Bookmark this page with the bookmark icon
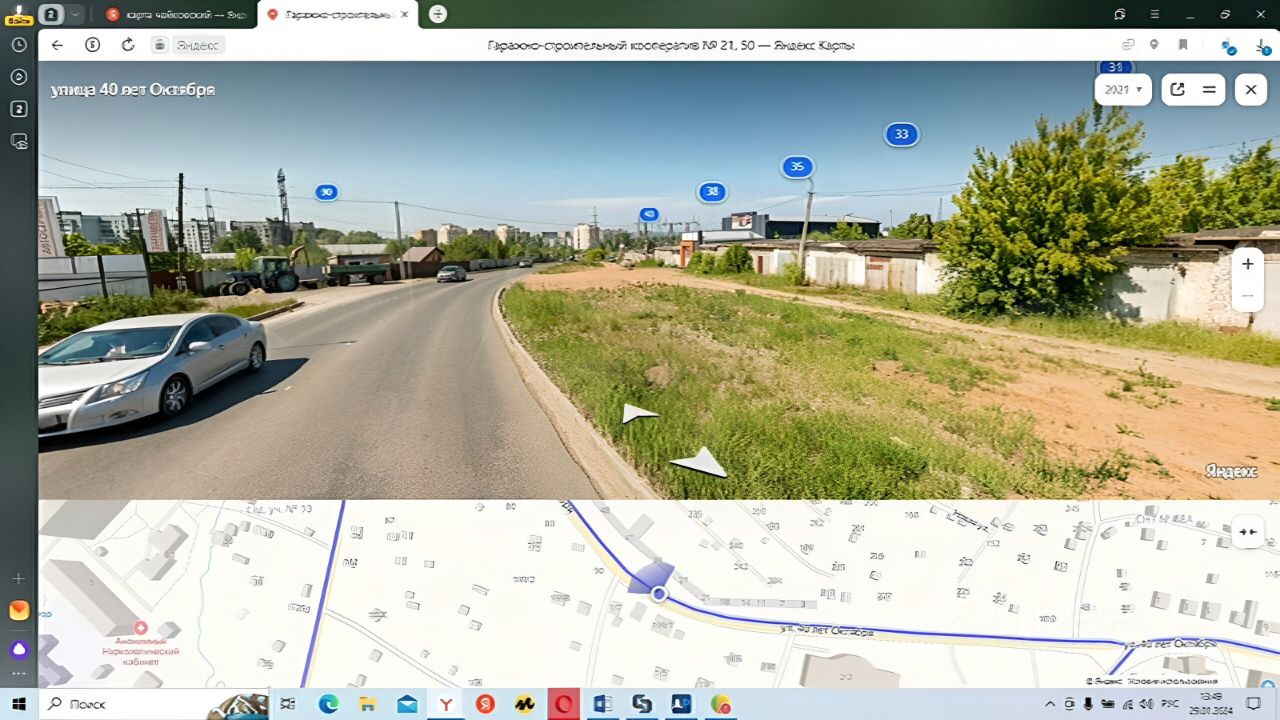 pyautogui.click(x=1183, y=45)
